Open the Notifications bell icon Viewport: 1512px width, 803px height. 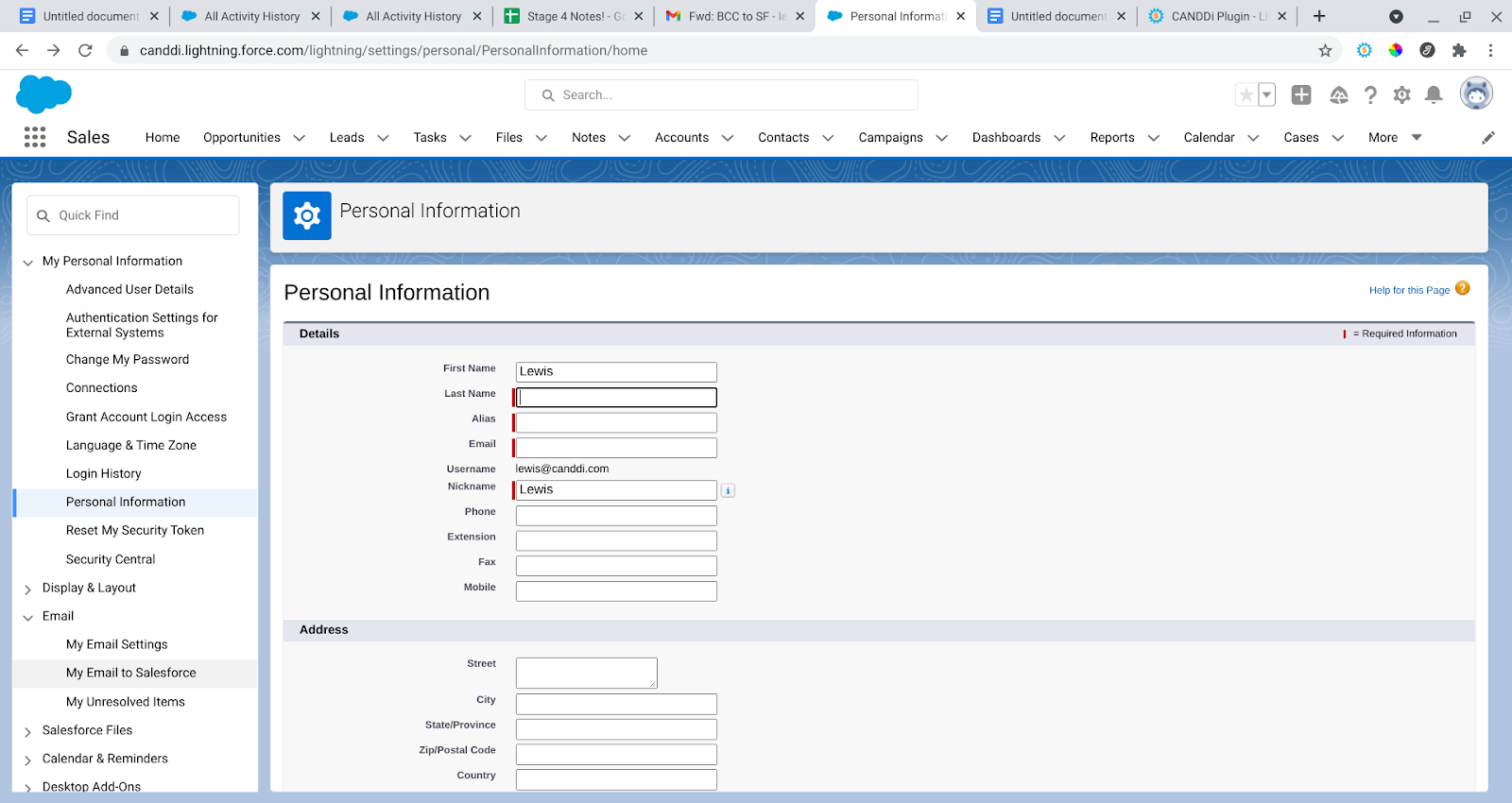tap(1434, 94)
